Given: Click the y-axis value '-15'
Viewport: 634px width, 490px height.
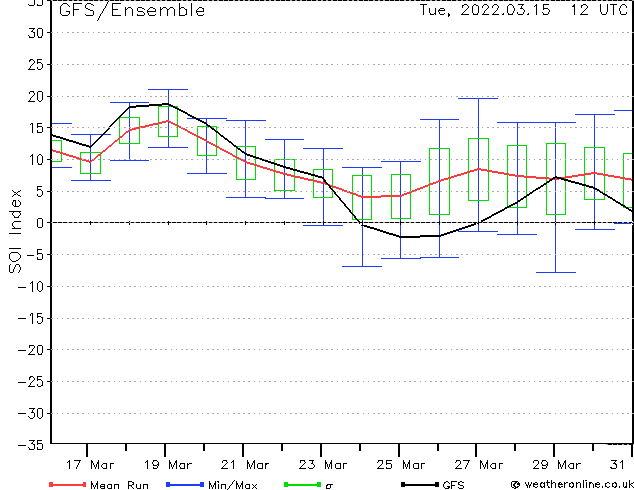Looking at the screenshot, I should click(31, 318).
